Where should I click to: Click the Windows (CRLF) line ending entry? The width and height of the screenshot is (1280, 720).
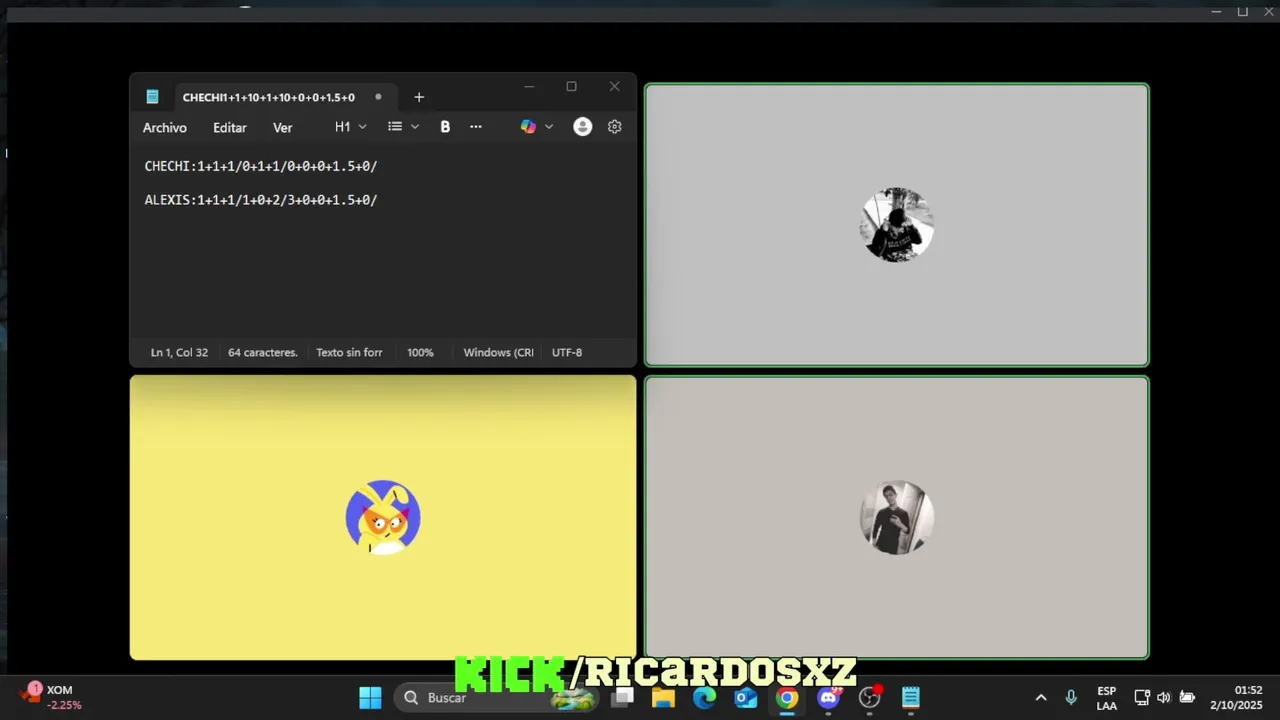498,352
